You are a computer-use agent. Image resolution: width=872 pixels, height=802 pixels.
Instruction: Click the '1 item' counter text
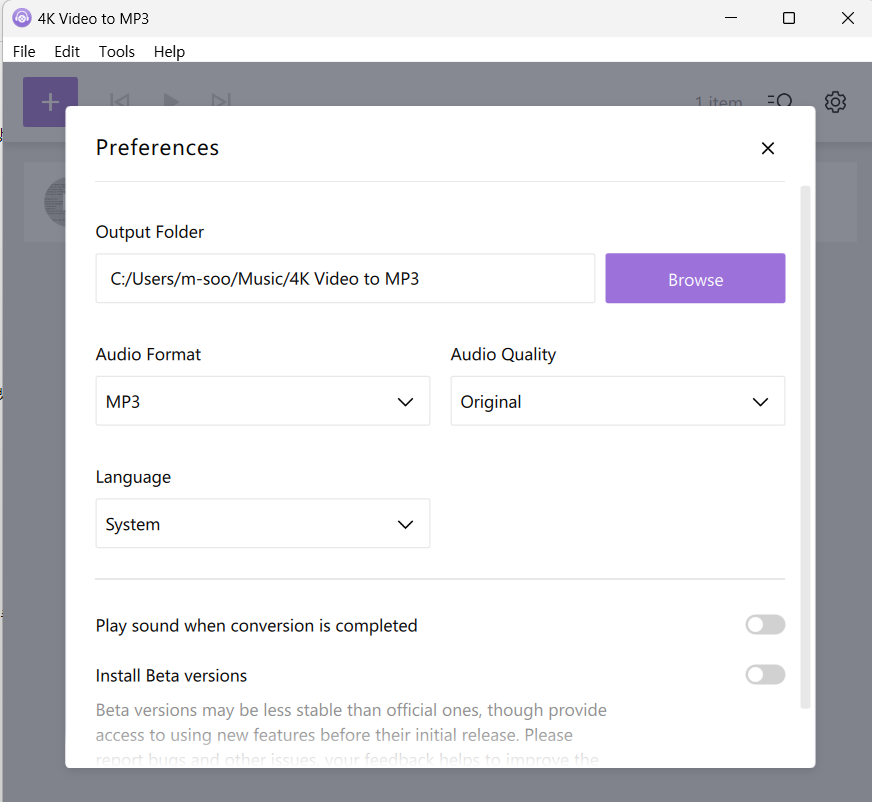click(x=718, y=102)
